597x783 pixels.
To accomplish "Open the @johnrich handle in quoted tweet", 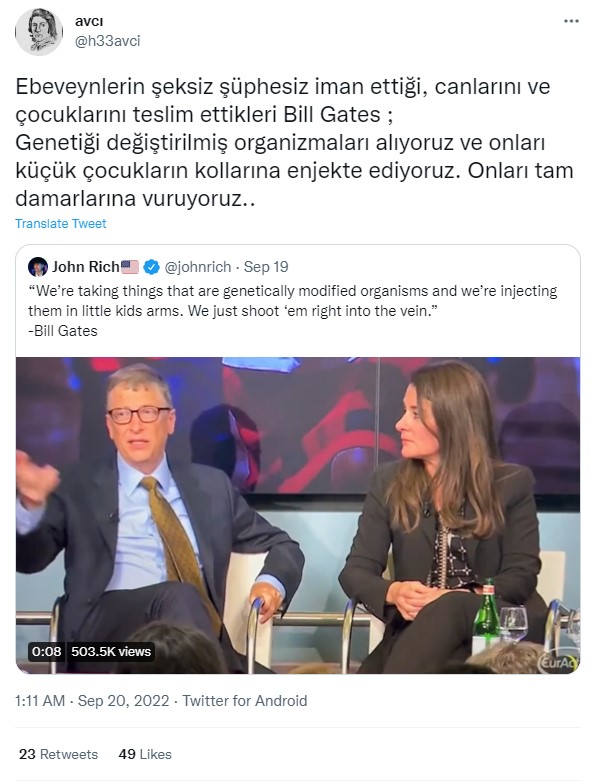I will coord(198,267).
